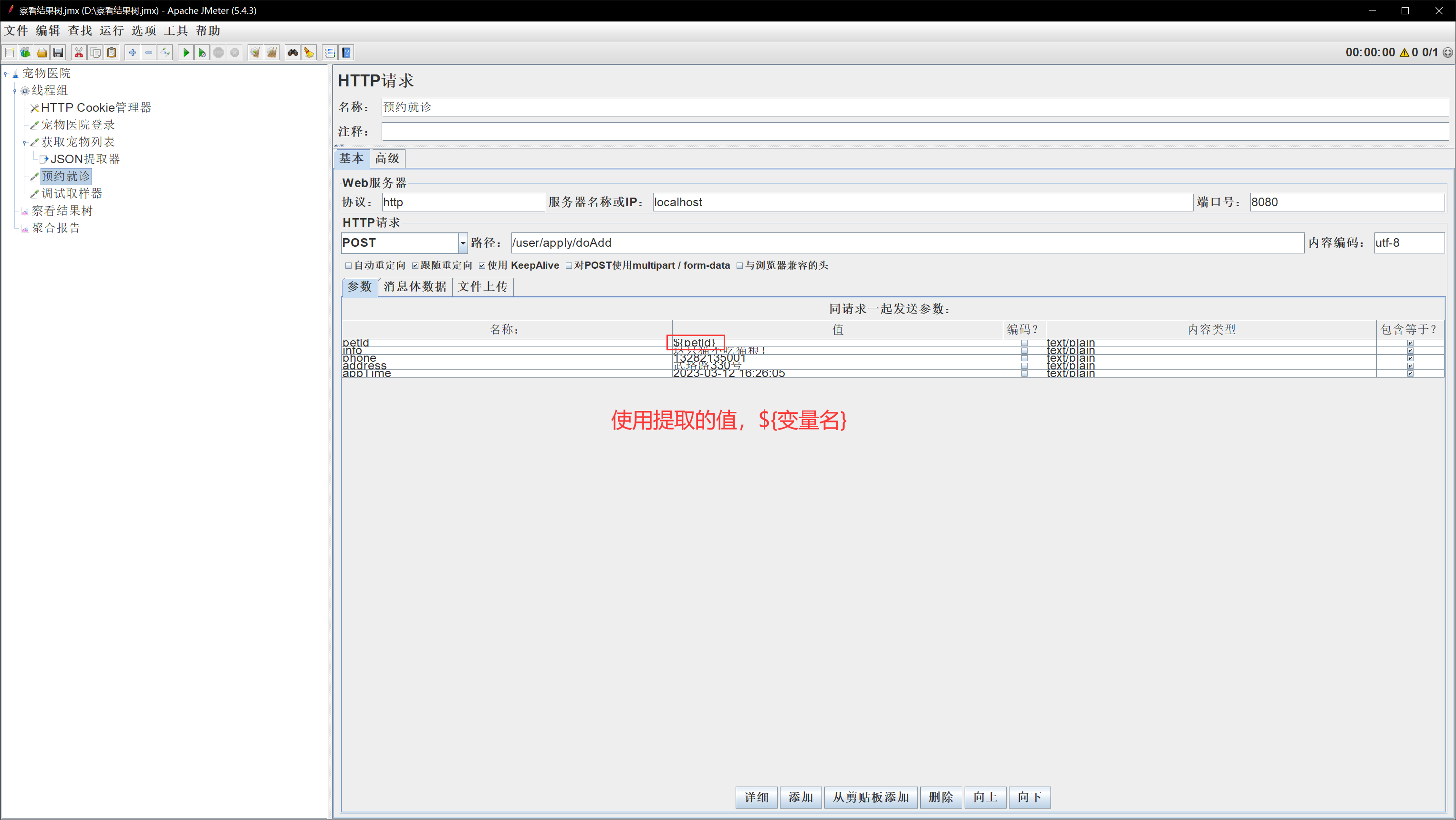Open Search with binoculars icon
The image size is (1456, 820).
tap(292, 53)
